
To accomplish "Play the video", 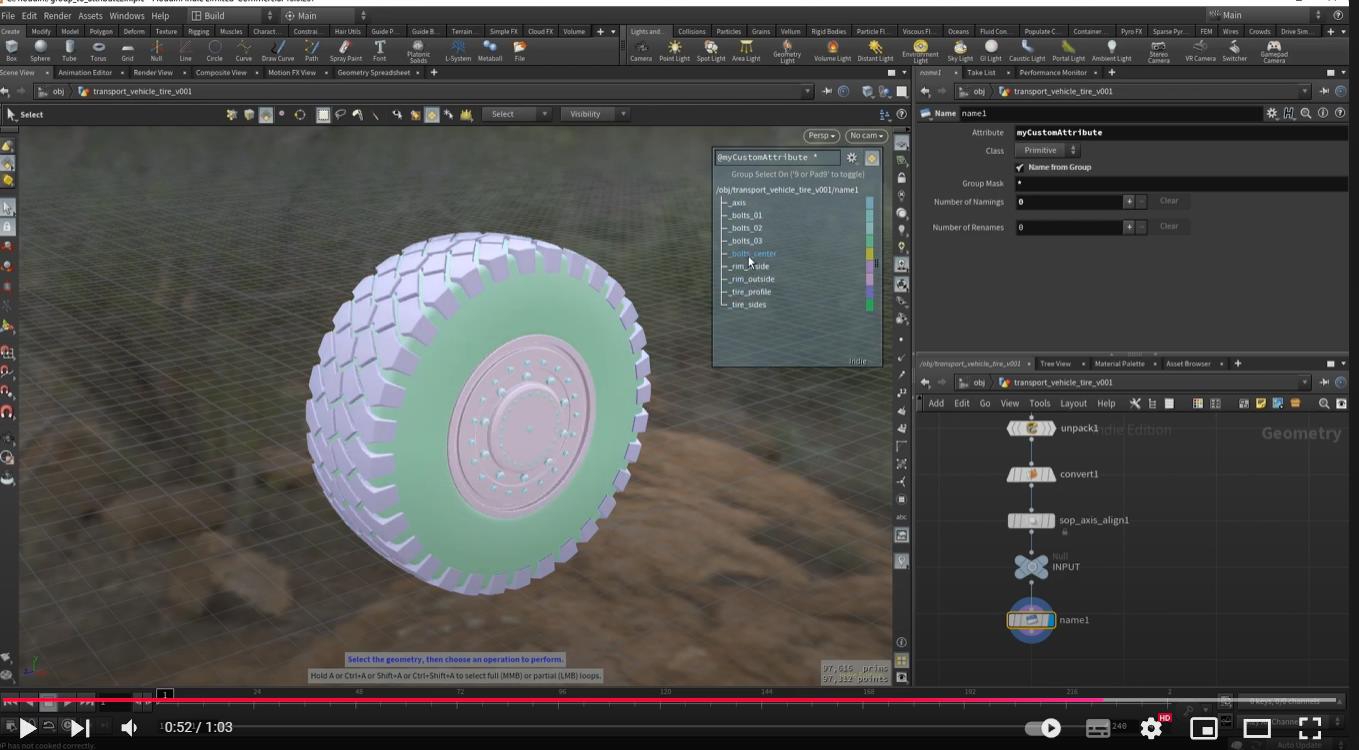I will pyautogui.click(x=27, y=728).
